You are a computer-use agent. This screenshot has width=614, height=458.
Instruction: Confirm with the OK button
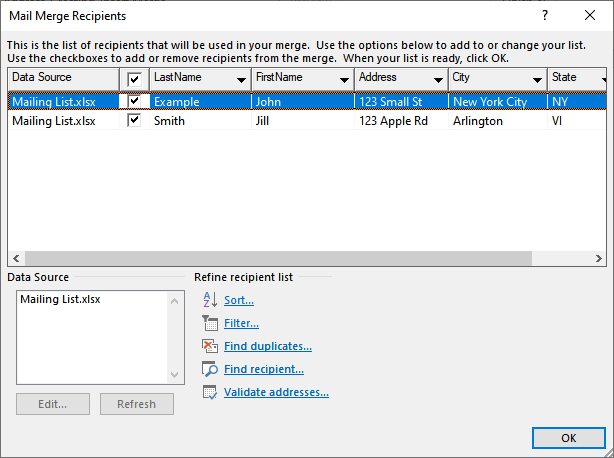tap(569, 438)
